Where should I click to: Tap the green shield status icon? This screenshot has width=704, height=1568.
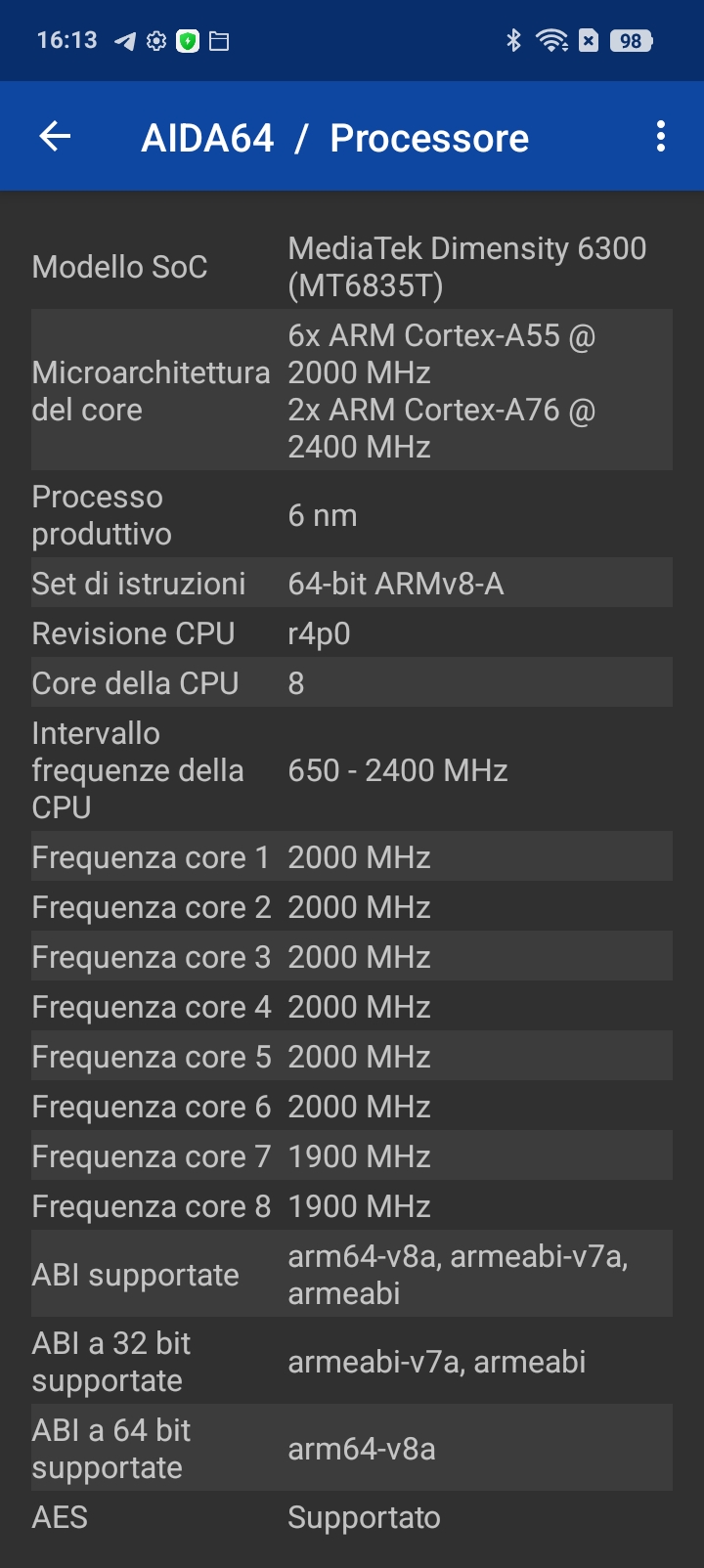tap(188, 41)
